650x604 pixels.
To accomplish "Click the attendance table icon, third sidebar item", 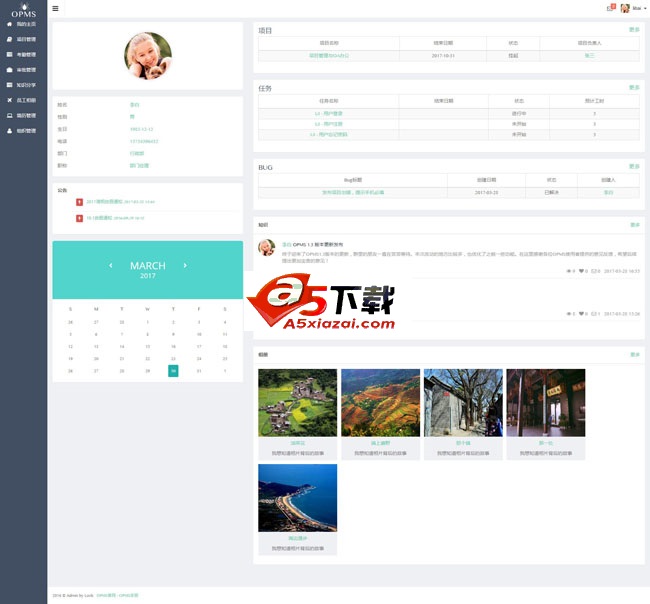I will click(x=10, y=54).
